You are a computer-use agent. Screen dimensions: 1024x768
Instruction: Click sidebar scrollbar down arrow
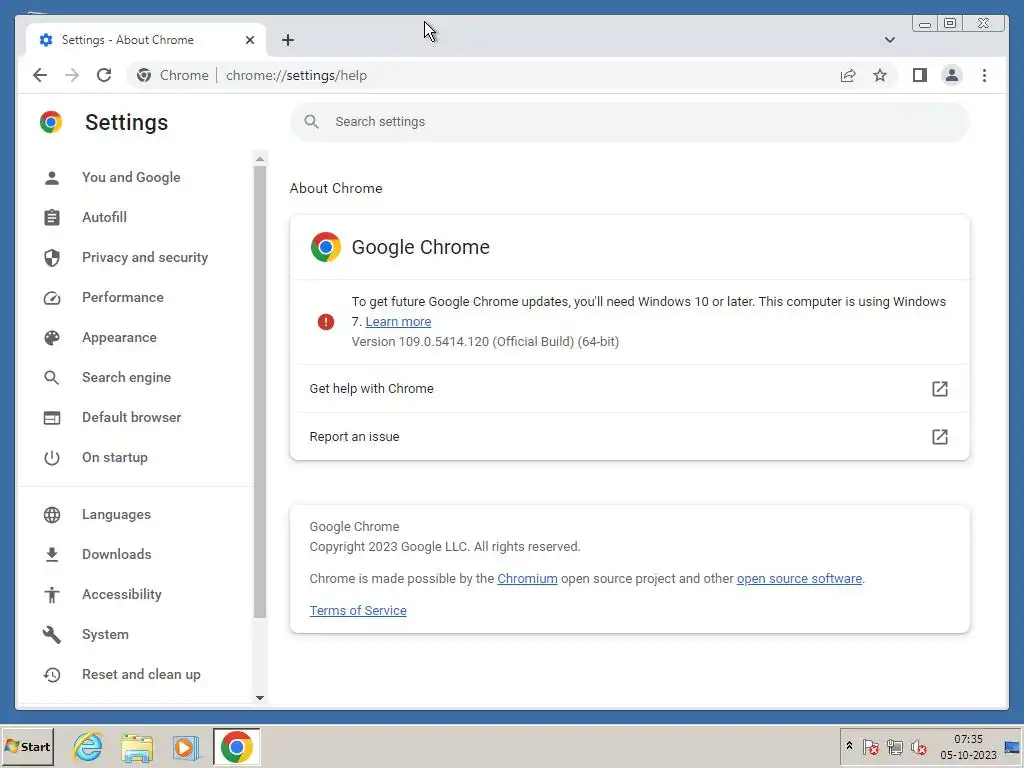[260, 697]
